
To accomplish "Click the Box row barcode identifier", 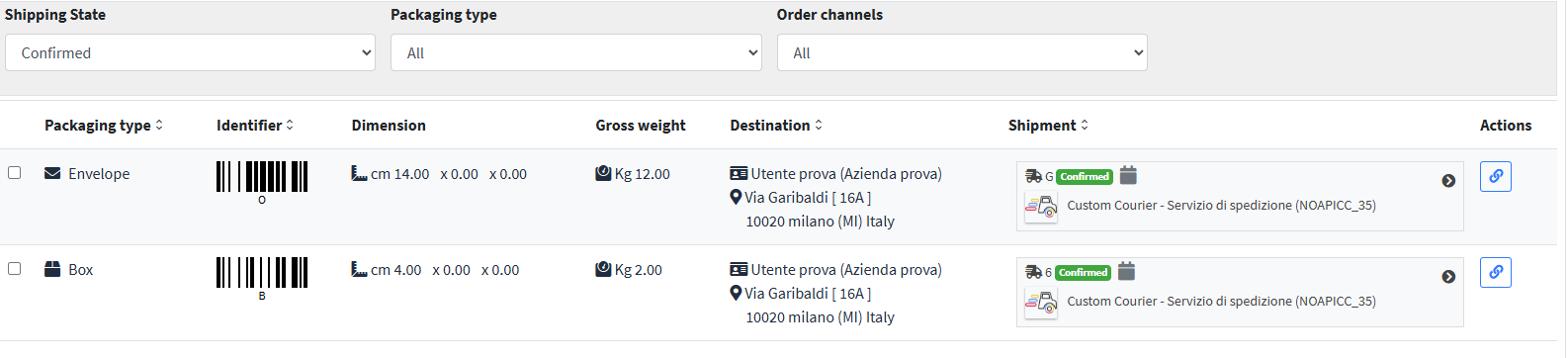I will pyautogui.click(x=262, y=278).
